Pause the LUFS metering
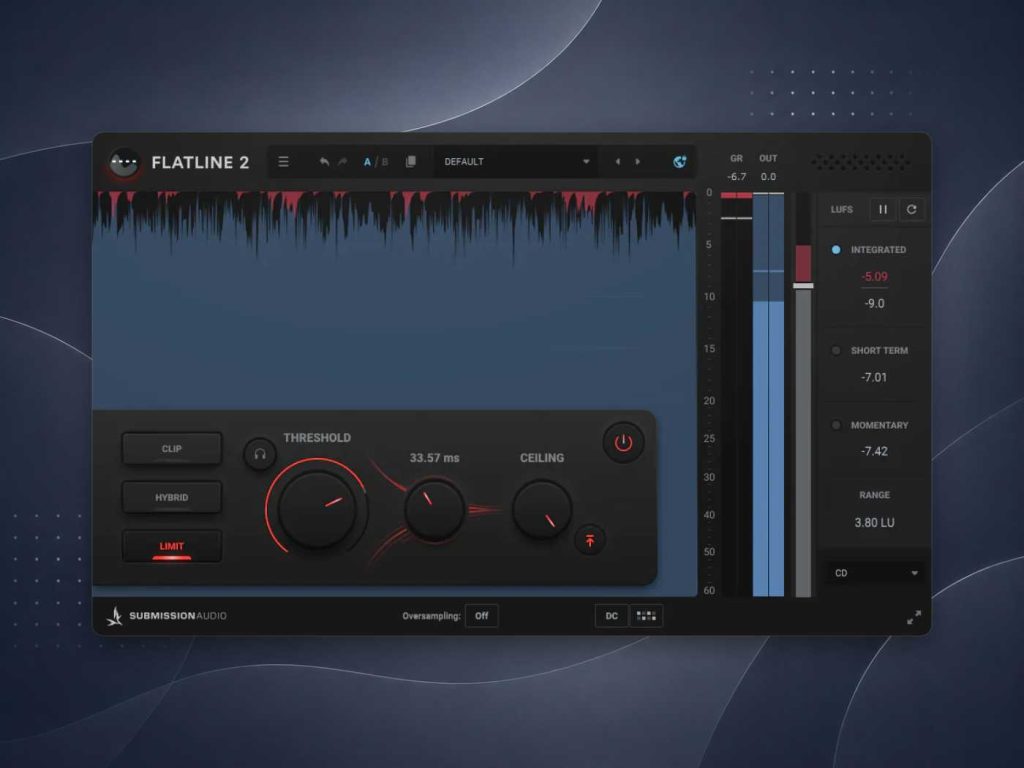Image resolution: width=1024 pixels, height=768 pixels. [x=883, y=210]
